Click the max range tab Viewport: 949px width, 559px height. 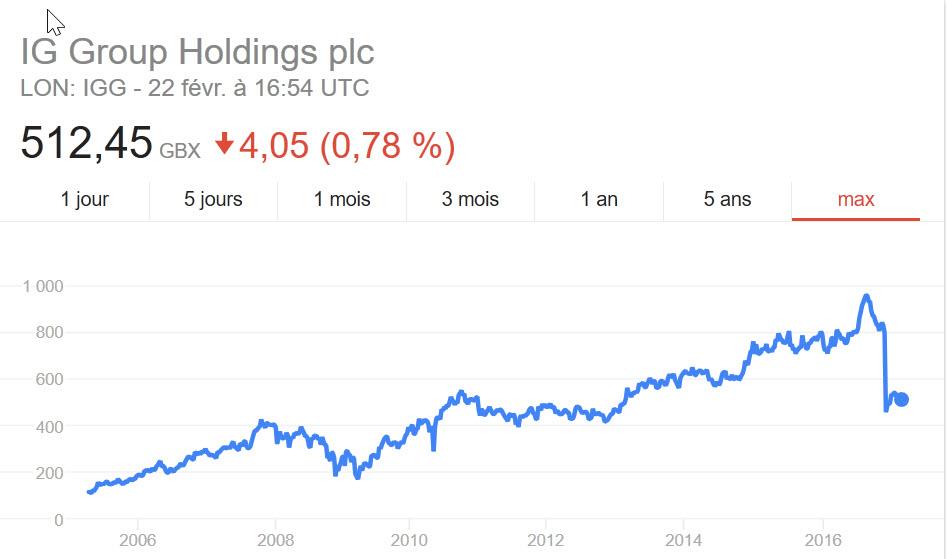[856, 199]
